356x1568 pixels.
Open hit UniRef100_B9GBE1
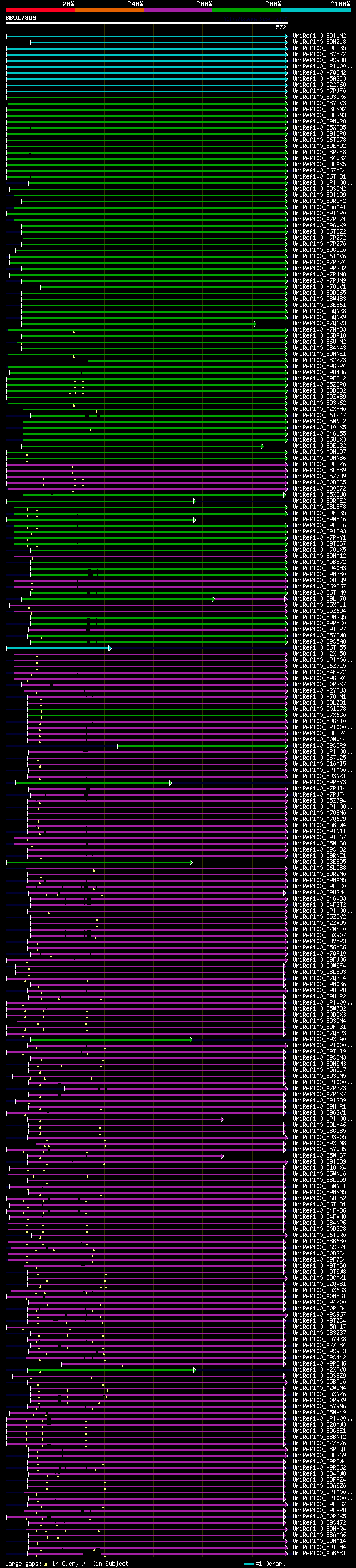point(319,1431)
